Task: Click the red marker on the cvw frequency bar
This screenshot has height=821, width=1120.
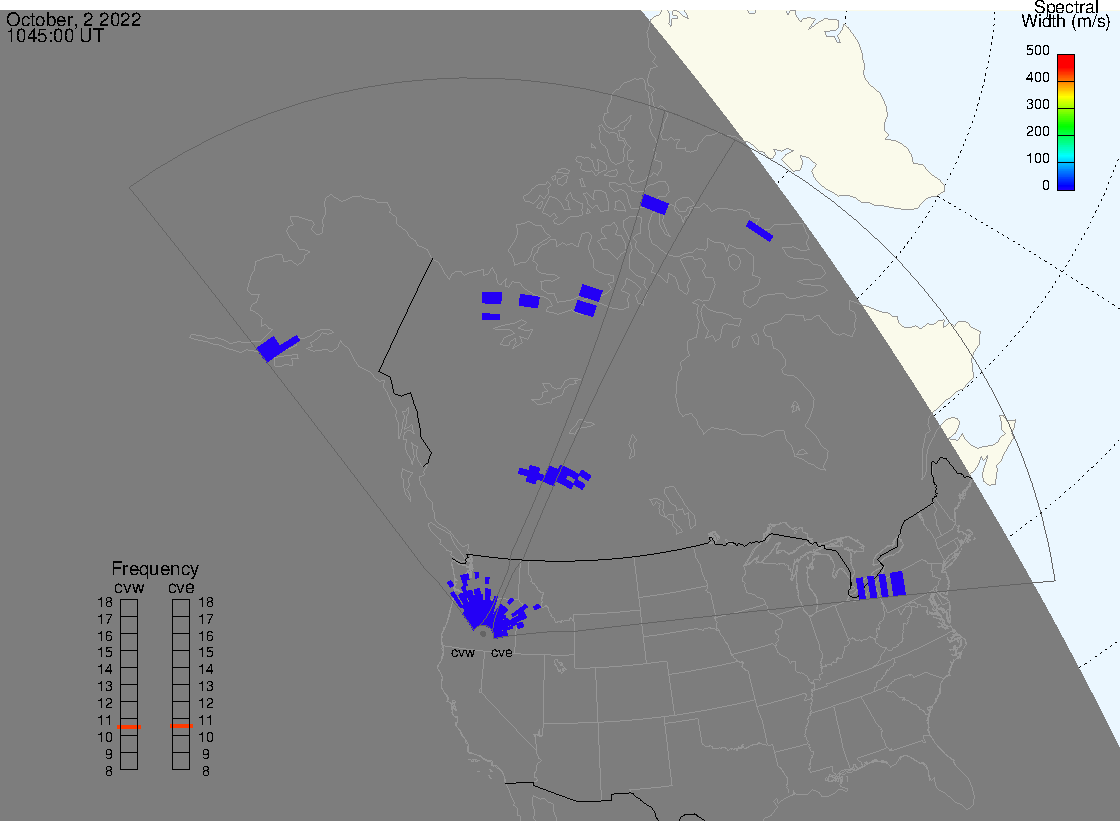Action: (x=129, y=727)
